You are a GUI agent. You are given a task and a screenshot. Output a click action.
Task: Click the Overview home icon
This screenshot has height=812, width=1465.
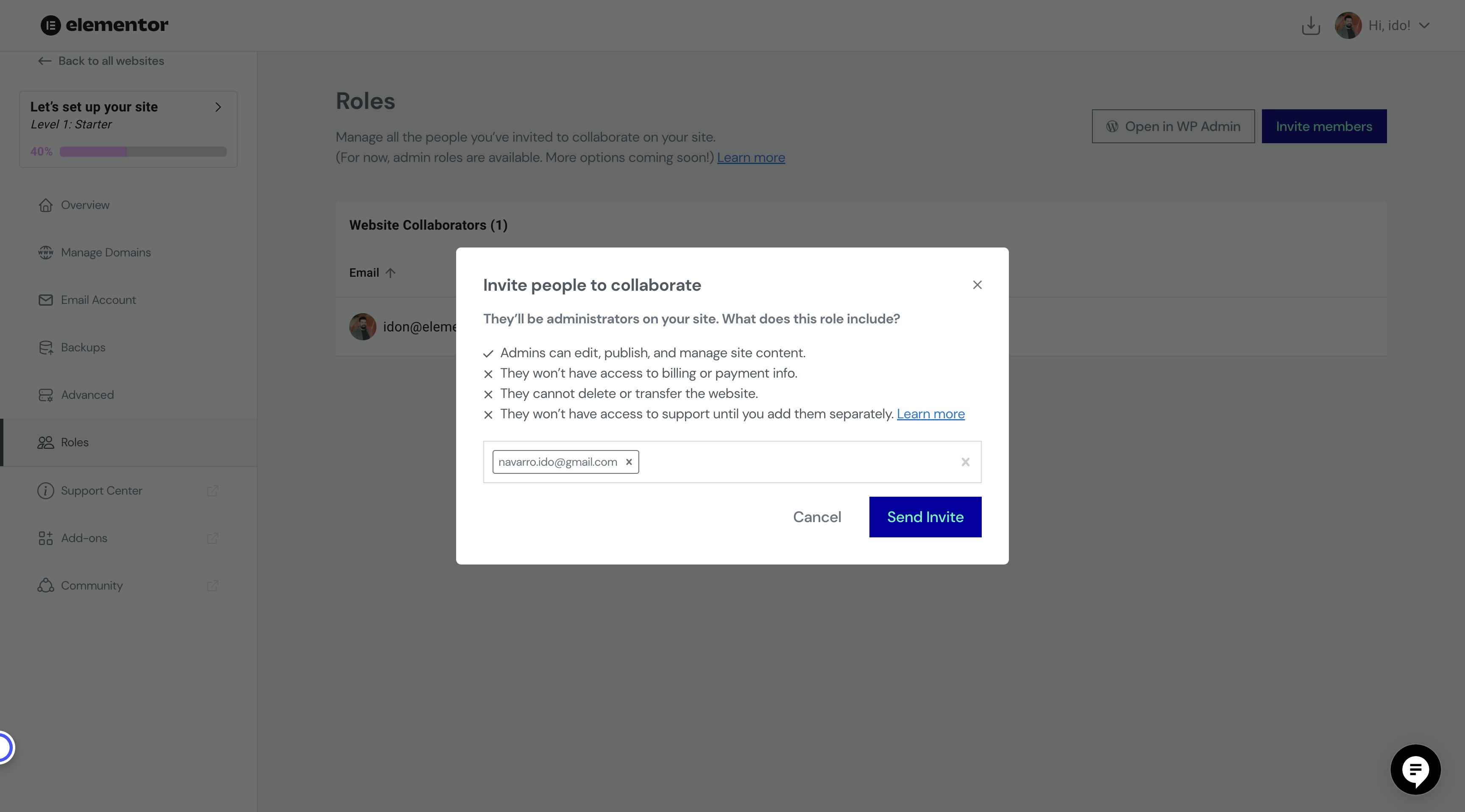(x=45, y=205)
